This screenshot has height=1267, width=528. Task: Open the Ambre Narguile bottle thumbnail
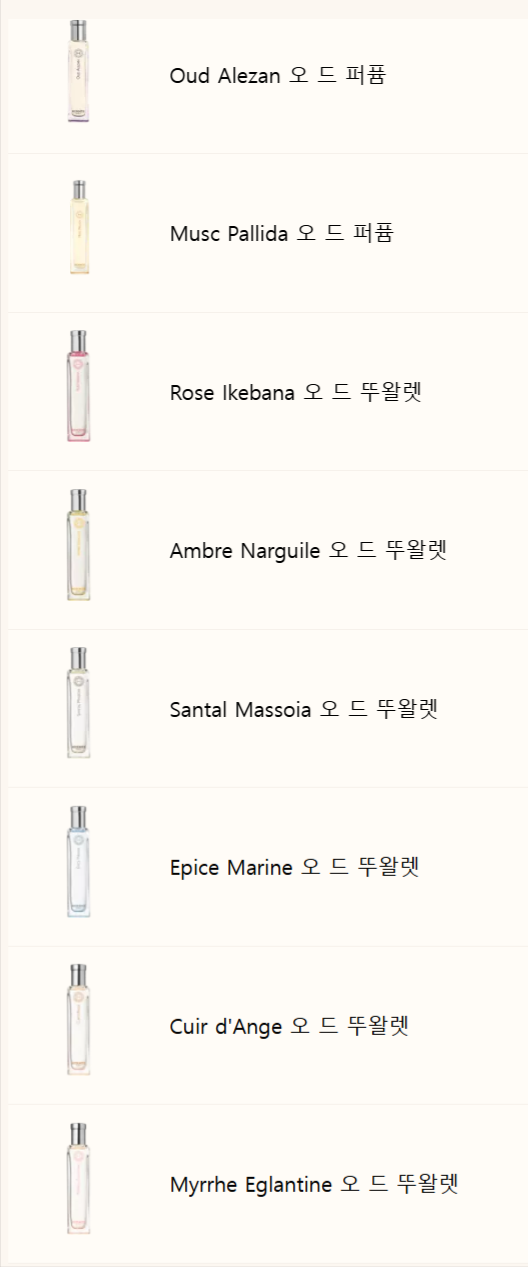(79, 545)
